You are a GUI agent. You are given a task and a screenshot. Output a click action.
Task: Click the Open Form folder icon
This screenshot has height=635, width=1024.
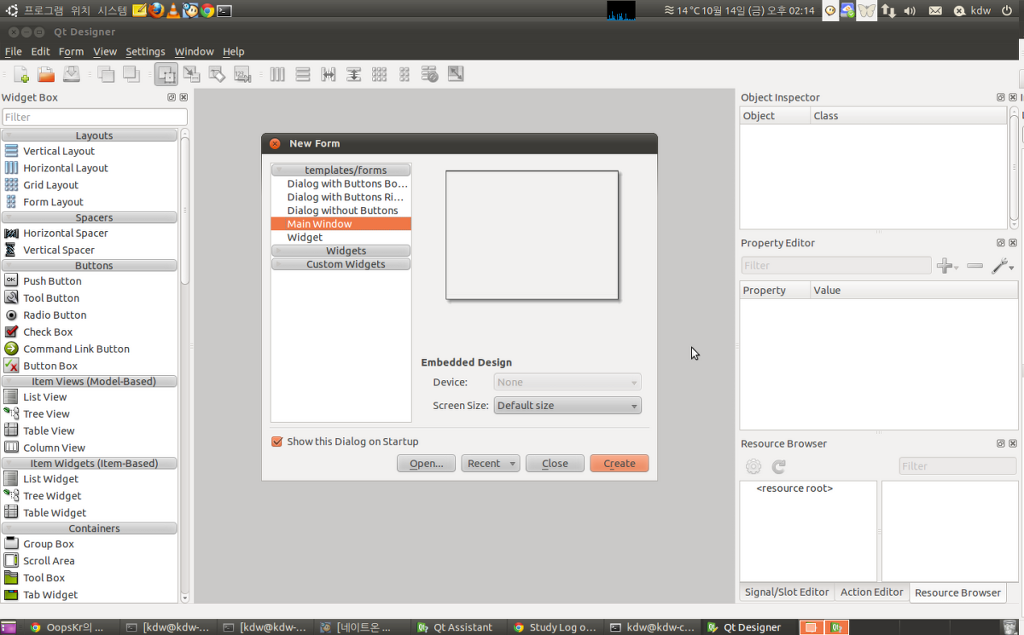[46, 74]
